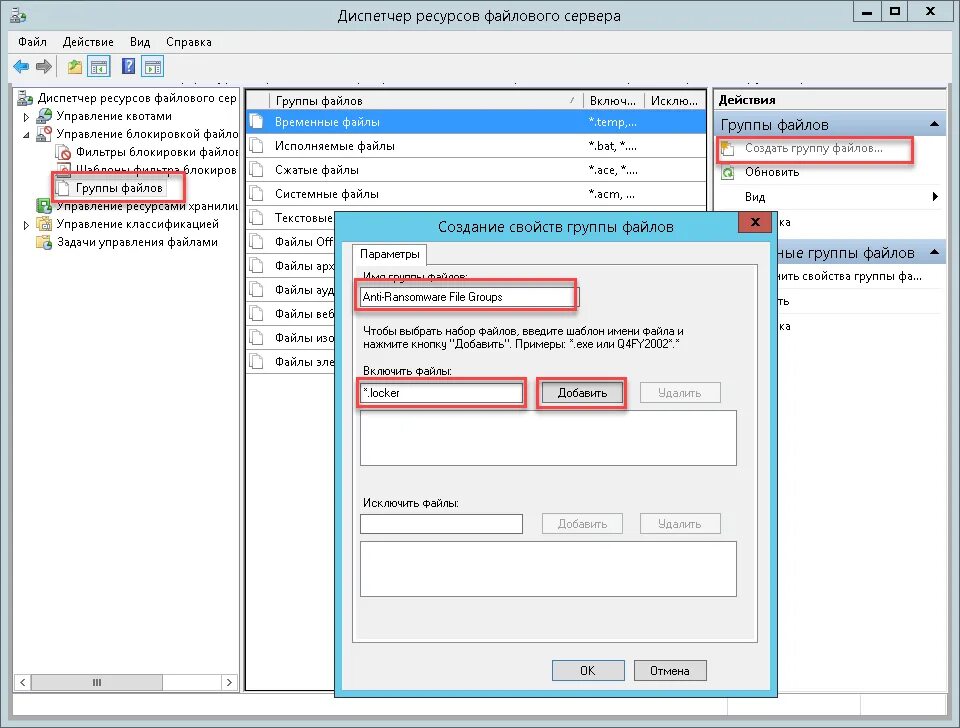The width and height of the screenshot is (960, 728).
Task: Click the Задачи управления файлами icon
Action: click(x=44, y=242)
